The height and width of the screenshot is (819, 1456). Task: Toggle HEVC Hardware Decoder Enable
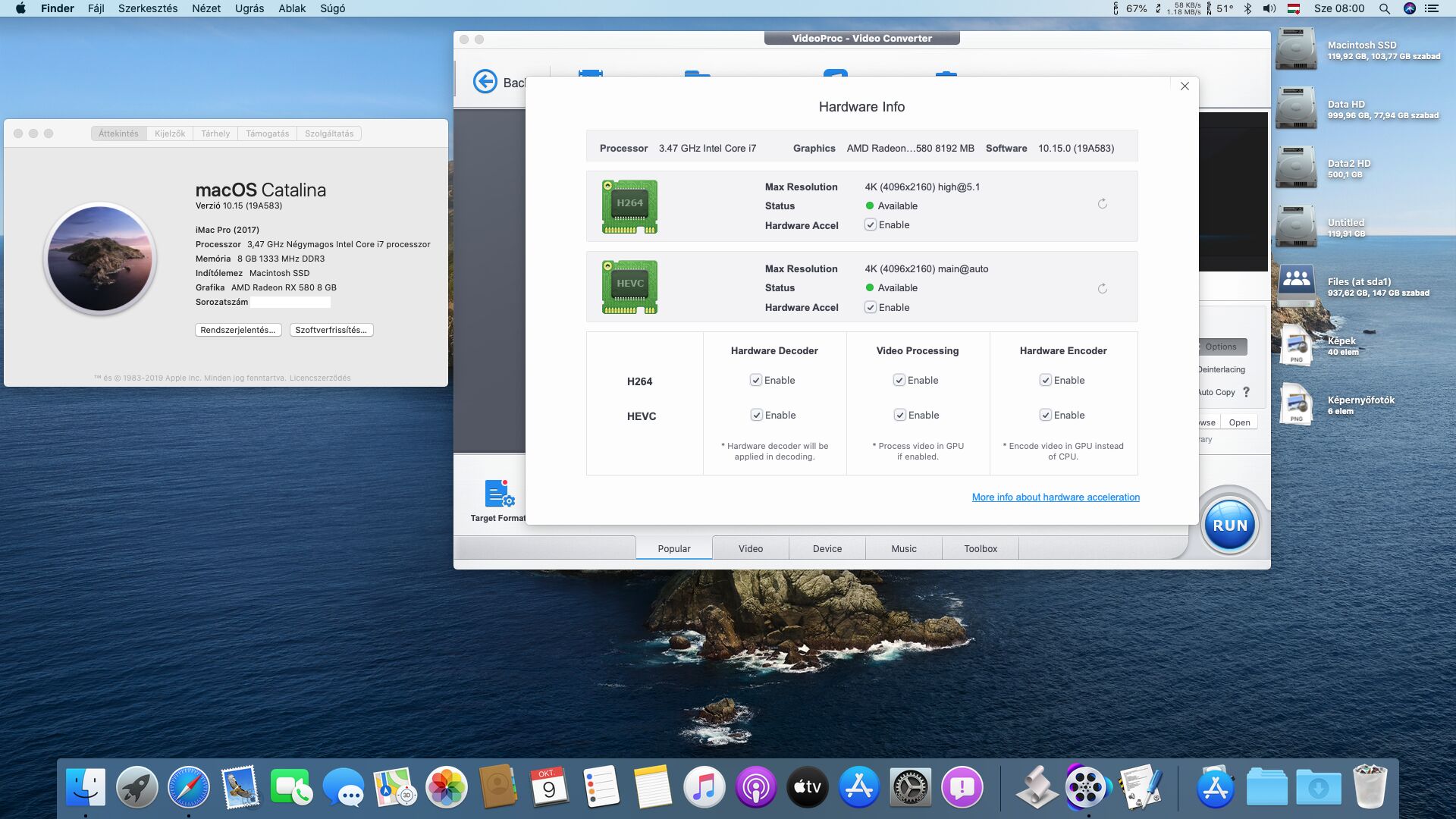tap(756, 415)
